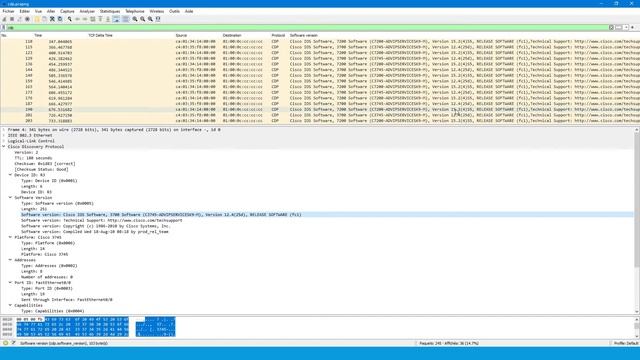
Task: Close the capture file with the X icon
Action: 52,19
